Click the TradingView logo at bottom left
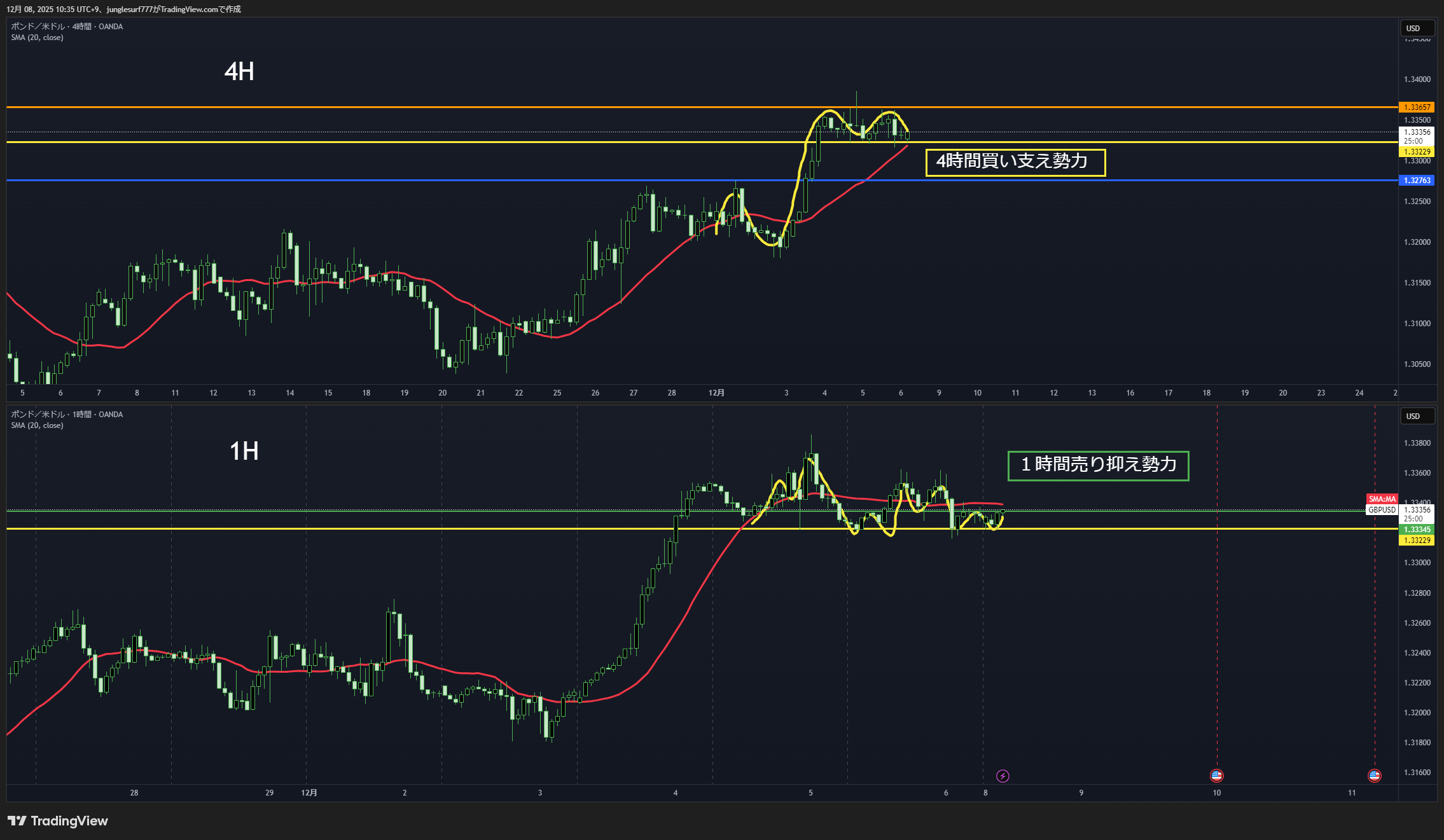 coord(58,821)
